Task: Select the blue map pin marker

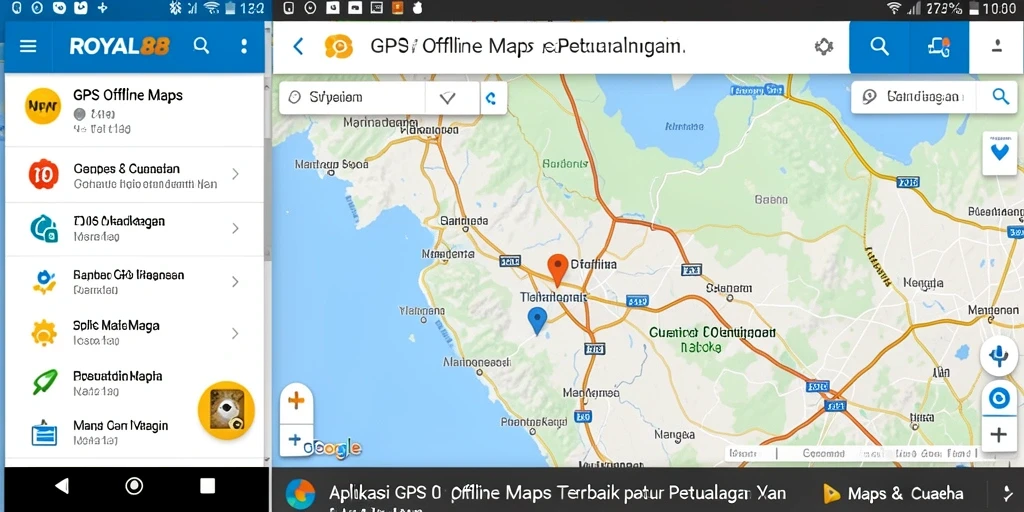Action: [x=537, y=321]
